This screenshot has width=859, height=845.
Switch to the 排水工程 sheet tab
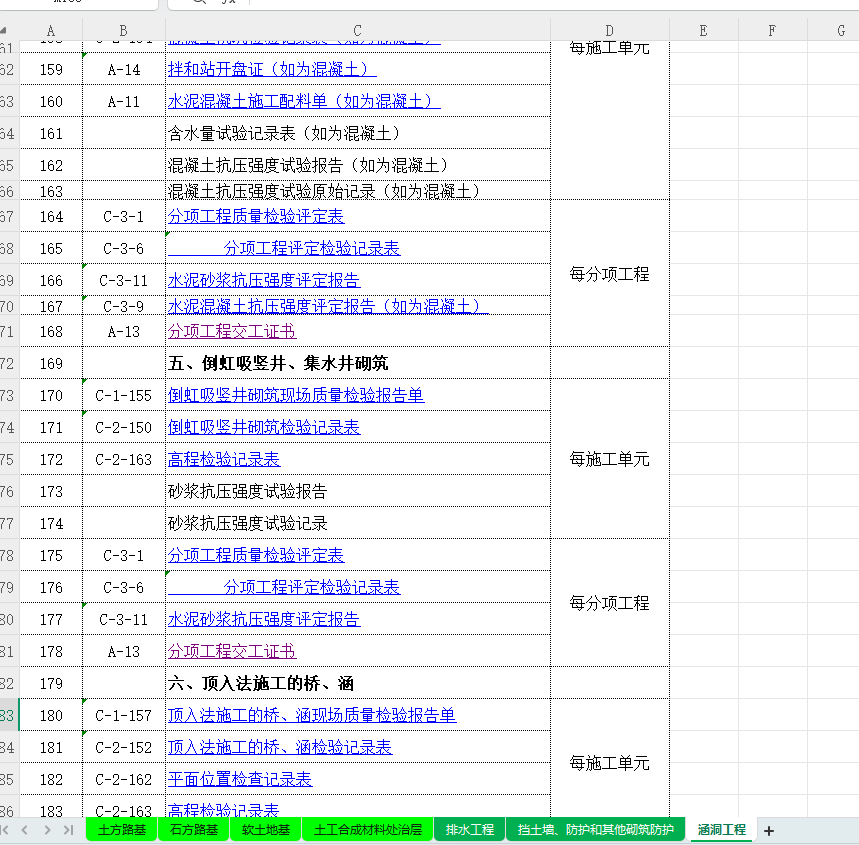(470, 830)
